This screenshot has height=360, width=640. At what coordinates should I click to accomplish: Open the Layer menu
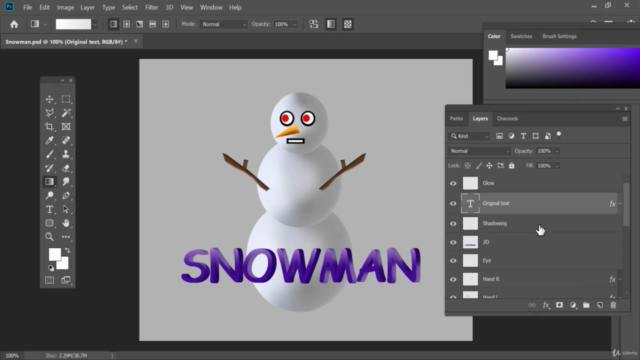87,7
